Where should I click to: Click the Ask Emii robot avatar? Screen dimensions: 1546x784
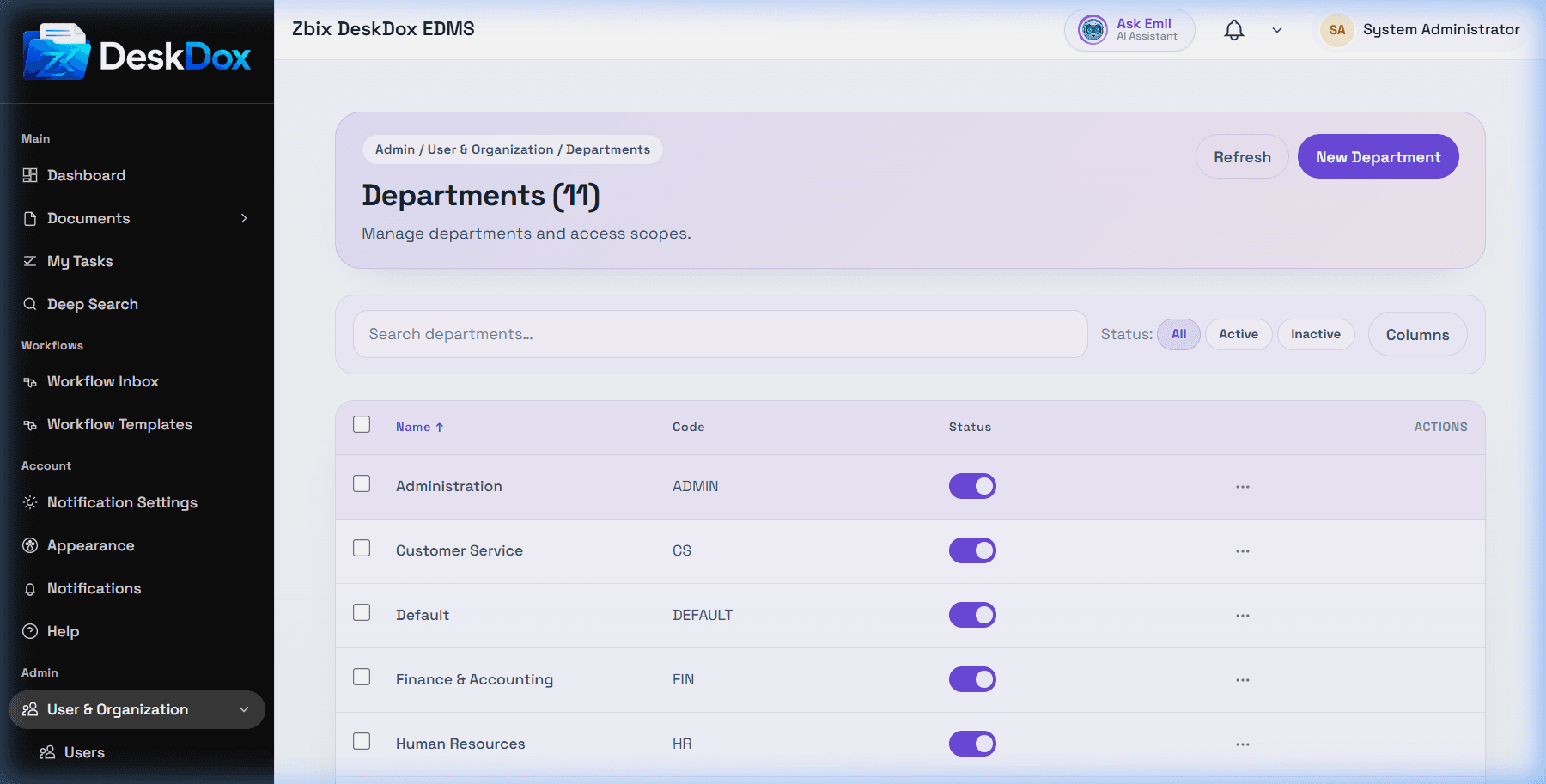pyautogui.click(x=1093, y=30)
